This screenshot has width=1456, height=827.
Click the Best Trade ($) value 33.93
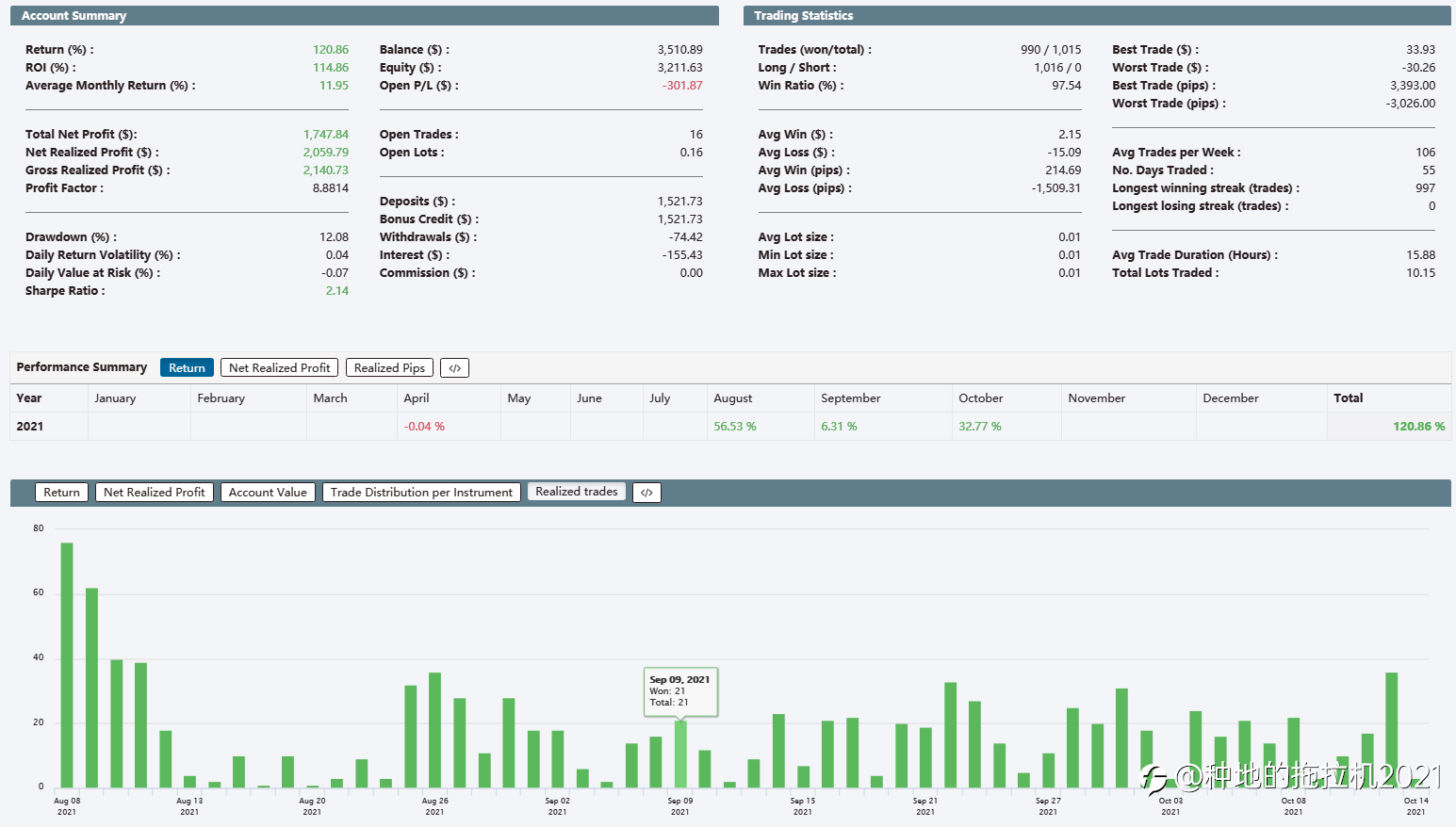click(x=1421, y=50)
